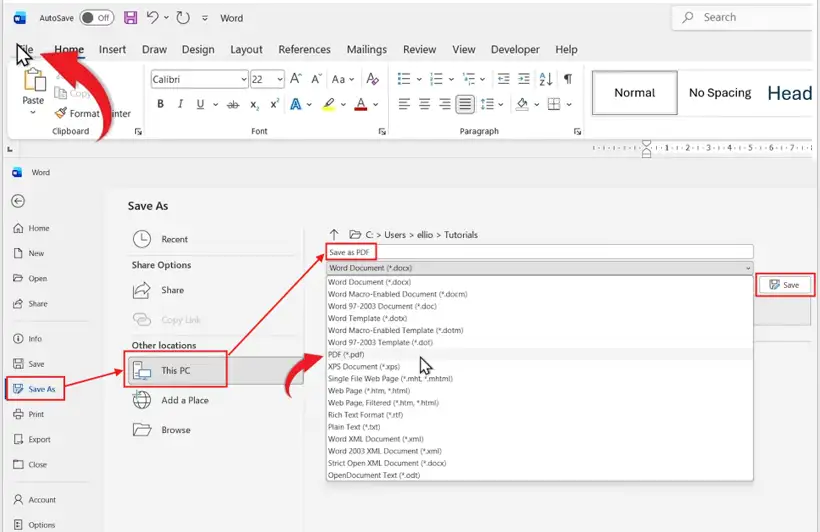Click the Text Effects A icon
Viewport: 820px width, 532px height.
coord(295,104)
